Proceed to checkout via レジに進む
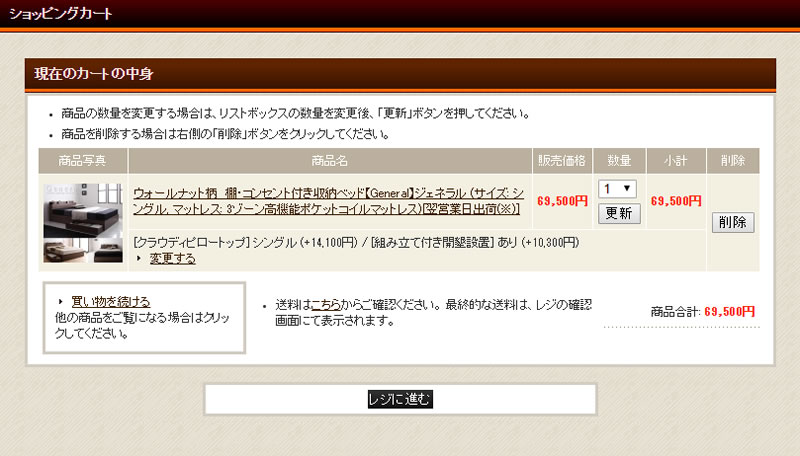The width and height of the screenshot is (800, 456). 400,399
